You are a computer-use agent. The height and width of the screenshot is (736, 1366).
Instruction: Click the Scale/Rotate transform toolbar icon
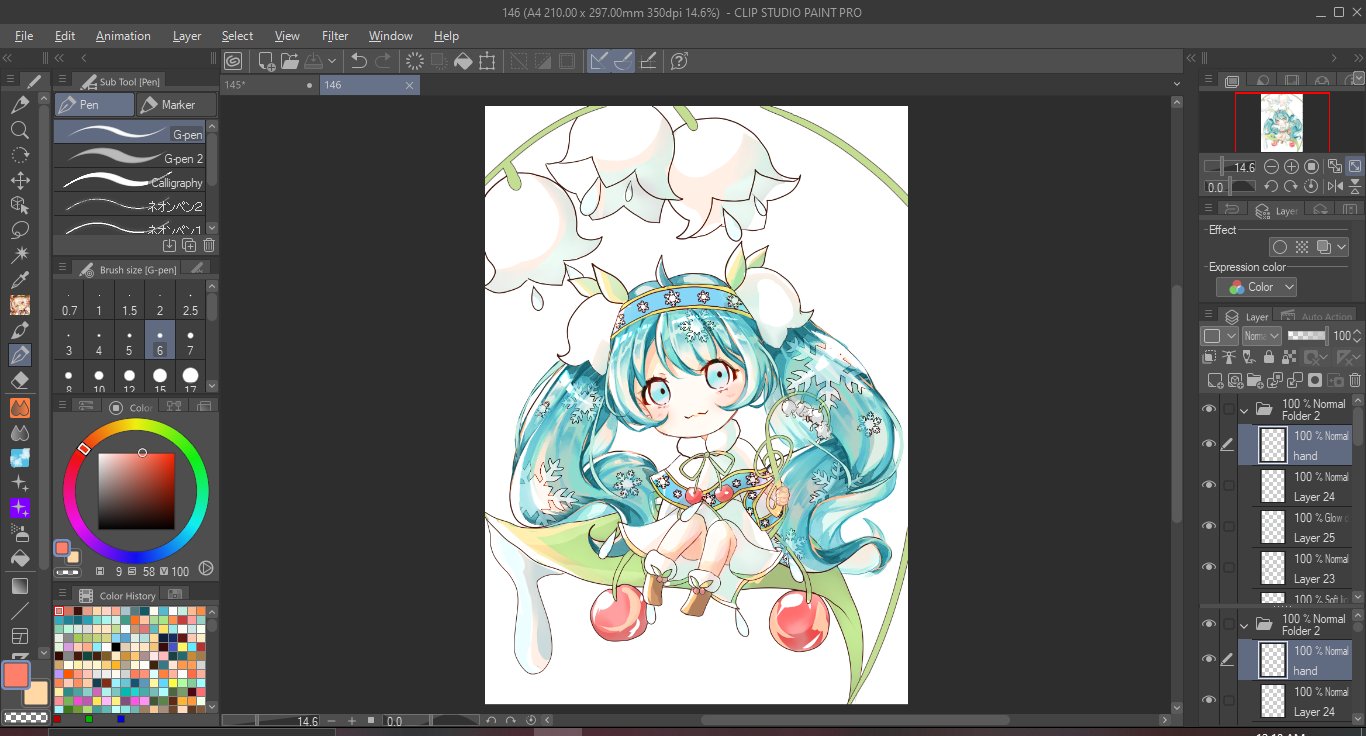tap(487, 62)
